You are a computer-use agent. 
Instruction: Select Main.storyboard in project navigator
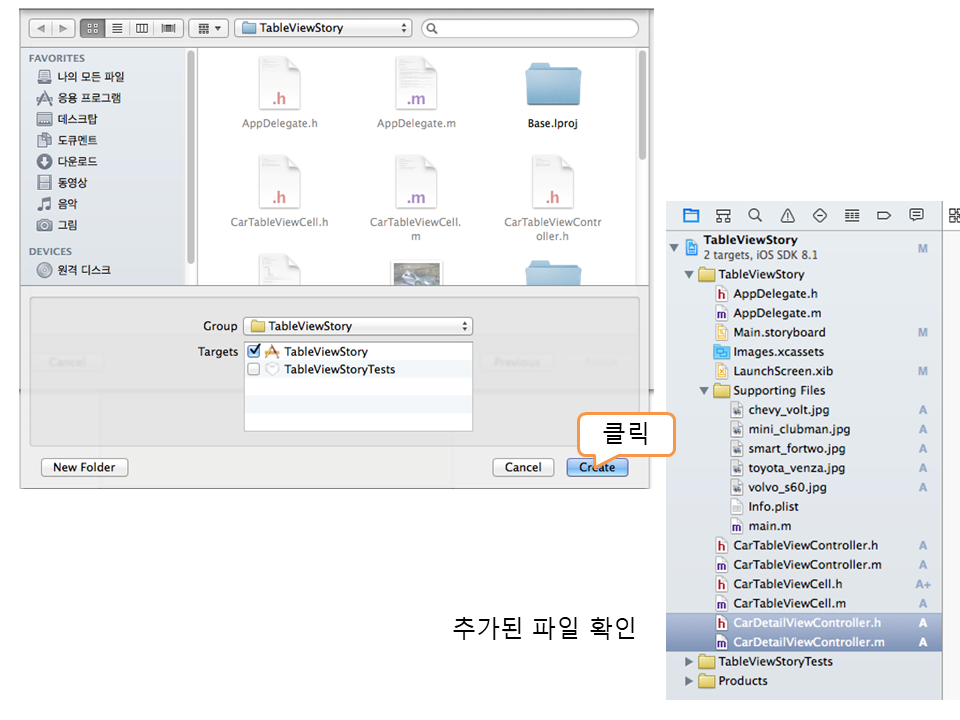click(779, 332)
